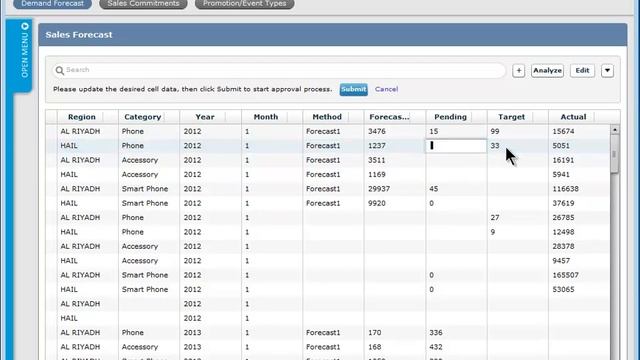Open the Promotion/Event Types tab
The width and height of the screenshot is (640, 360).
pos(244,4)
